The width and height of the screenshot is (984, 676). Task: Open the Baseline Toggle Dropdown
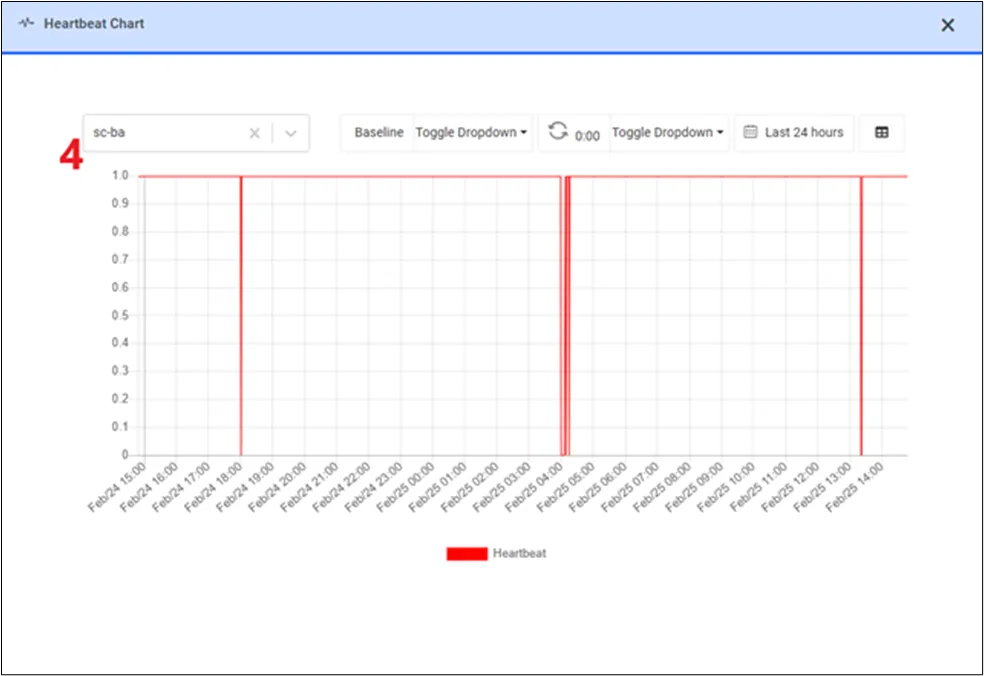point(471,132)
